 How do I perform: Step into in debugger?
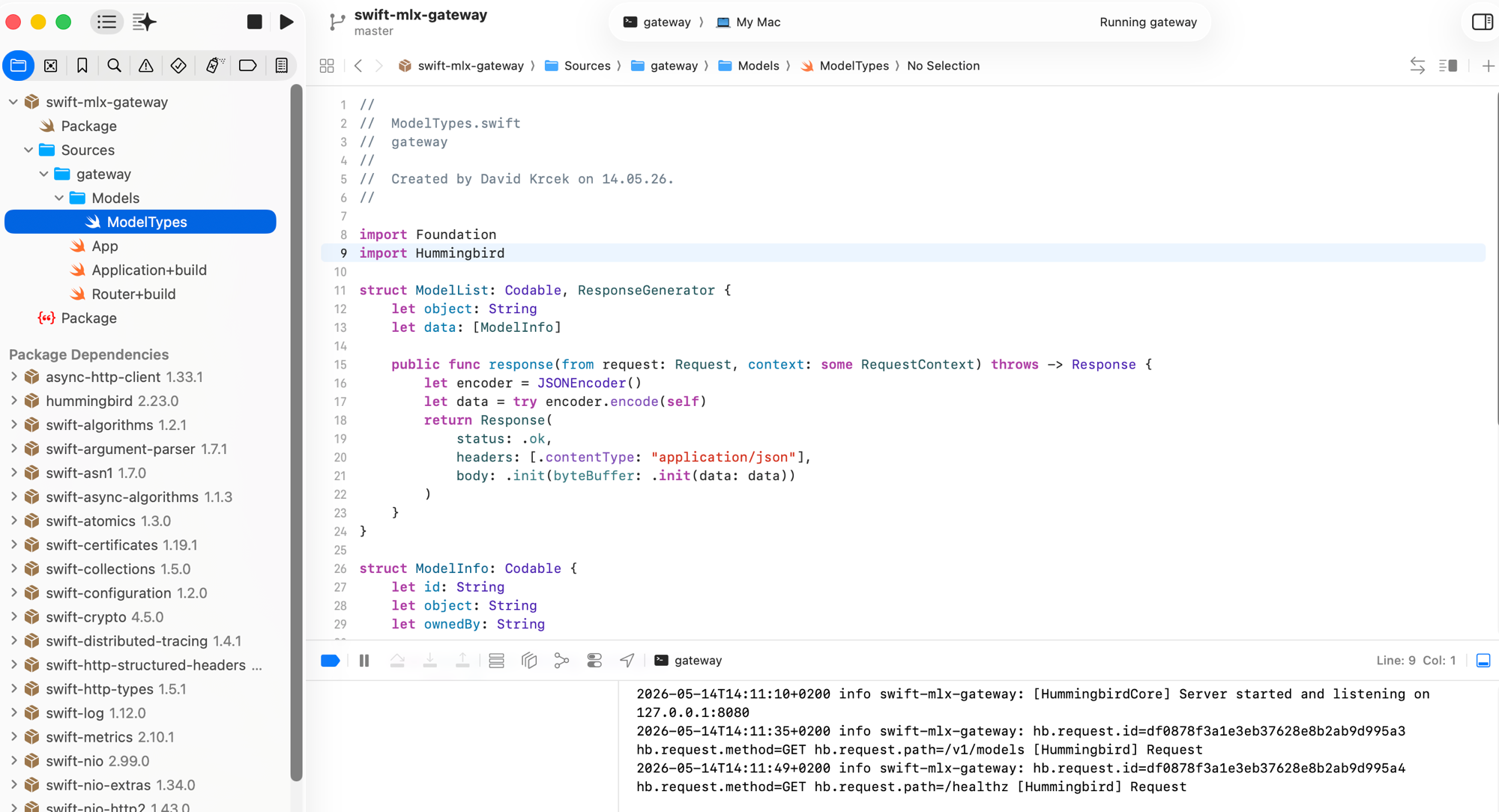click(429, 661)
